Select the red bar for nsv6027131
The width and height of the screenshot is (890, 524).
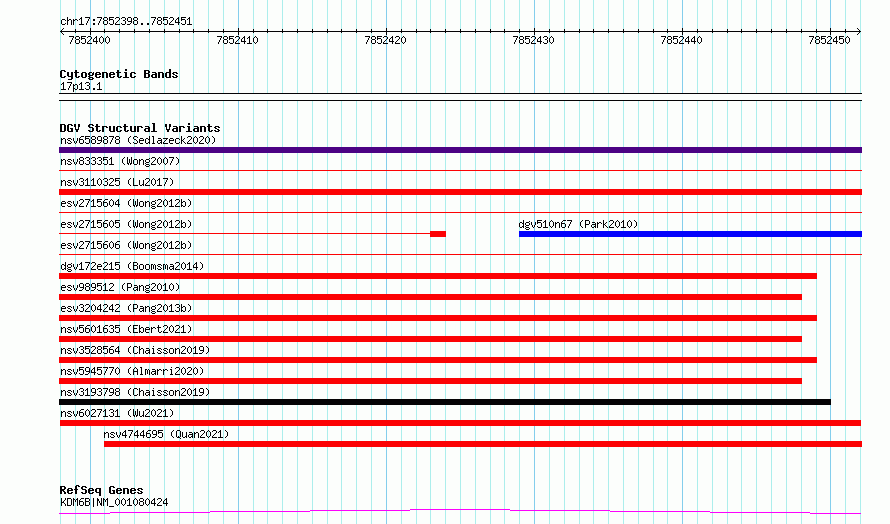coord(460,423)
